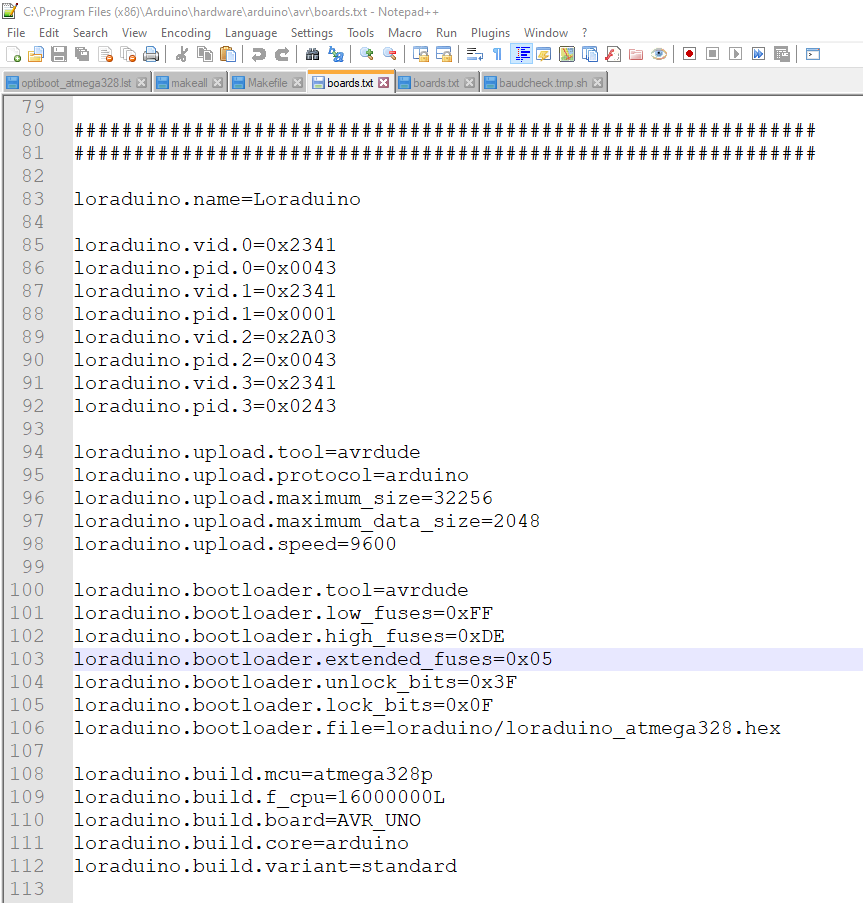The image size is (863, 903).
Task: Start macro recording with the red dot
Action: (690, 55)
